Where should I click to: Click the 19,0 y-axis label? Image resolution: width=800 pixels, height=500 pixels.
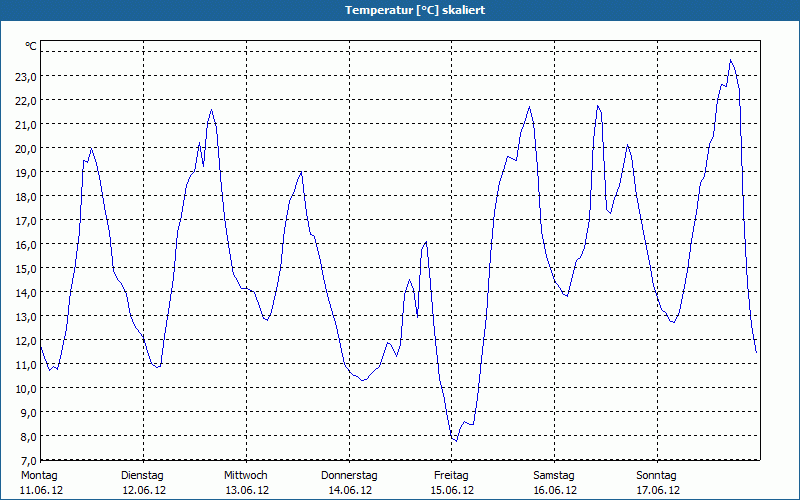(27, 172)
